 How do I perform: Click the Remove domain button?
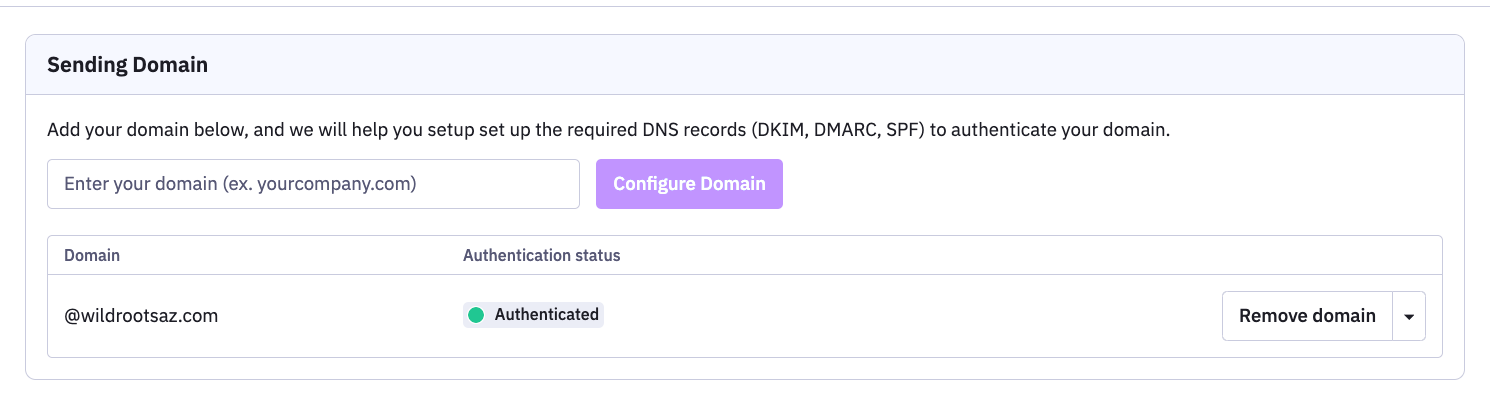pos(1307,316)
